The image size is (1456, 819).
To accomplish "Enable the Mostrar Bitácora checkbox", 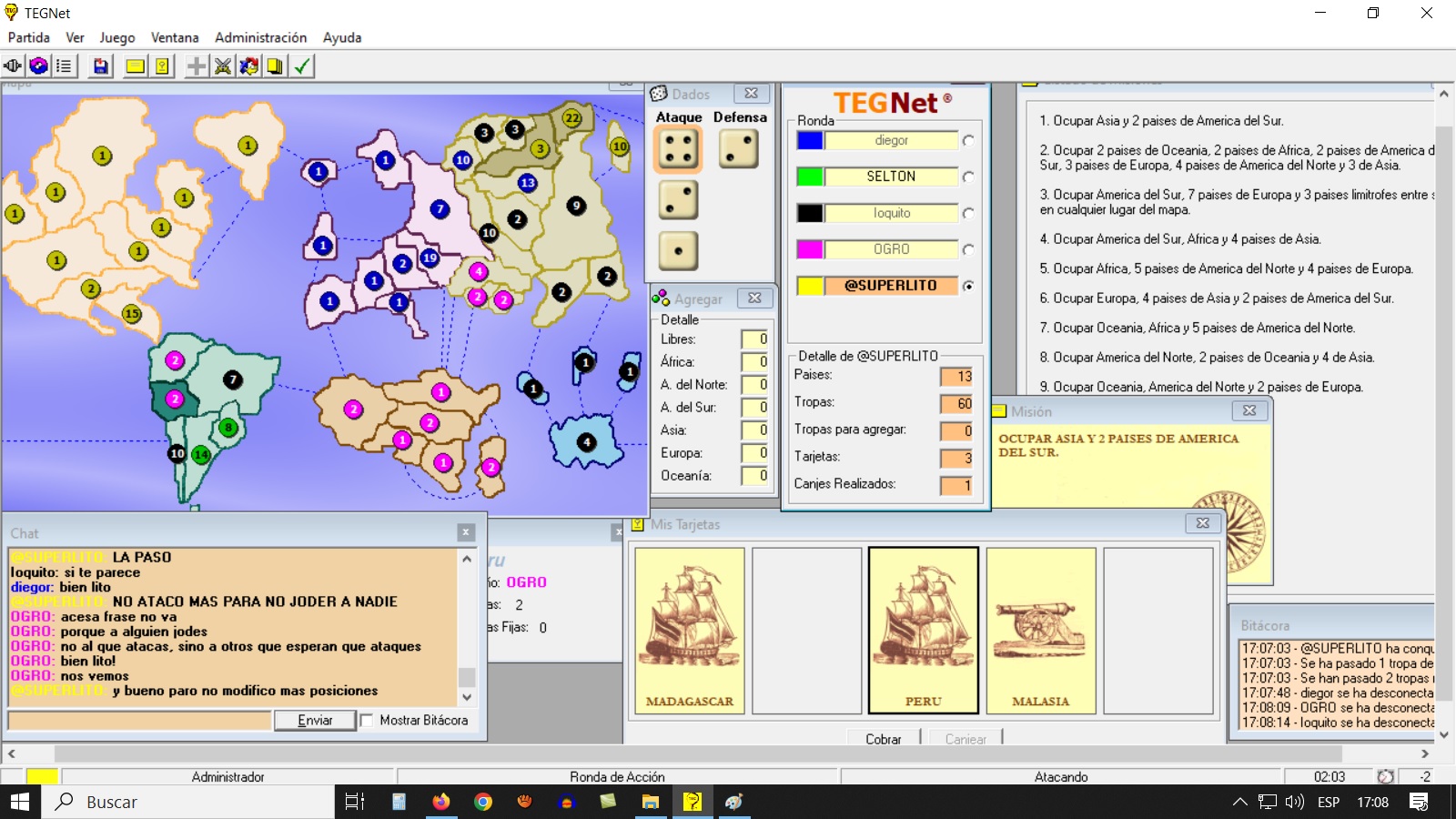I will (367, 720).
